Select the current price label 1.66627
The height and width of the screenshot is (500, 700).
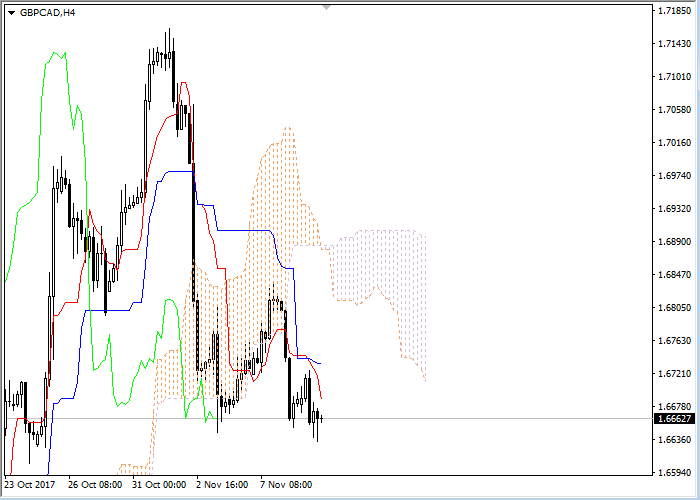[674, 419]
